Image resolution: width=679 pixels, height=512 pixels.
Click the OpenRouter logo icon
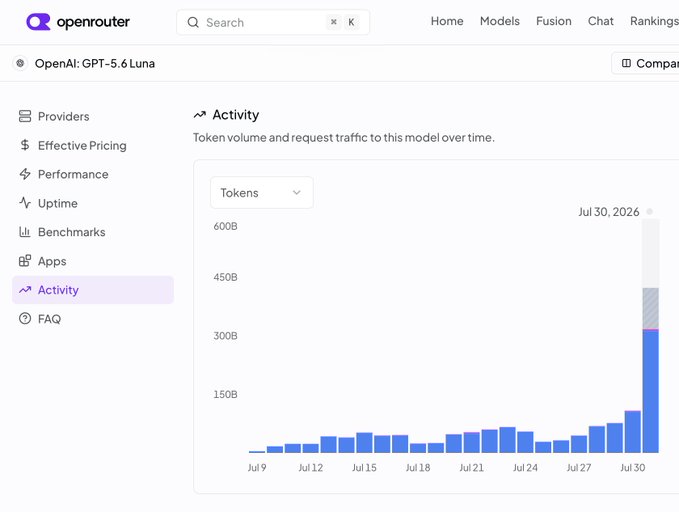click(x=38, y=22)
